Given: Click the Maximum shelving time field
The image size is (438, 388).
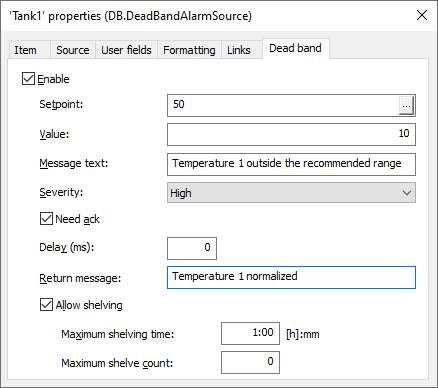Looking at the screenshot, I should point(250,333).
